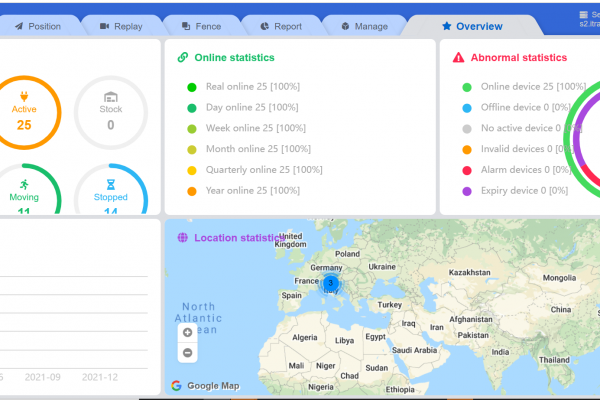
Task: Click 'Expiry device 0 [0%]' entry
Action: (x=525, y=190)
